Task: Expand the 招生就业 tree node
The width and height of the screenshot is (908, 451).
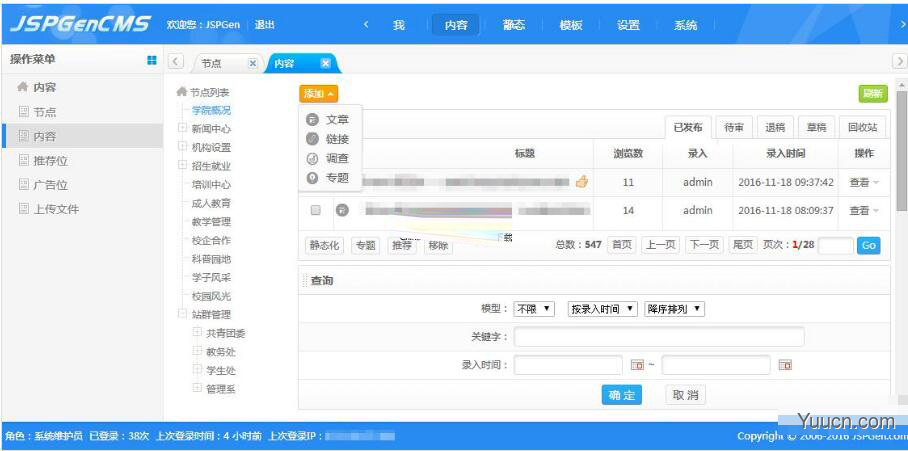Action: pos(182,165)
